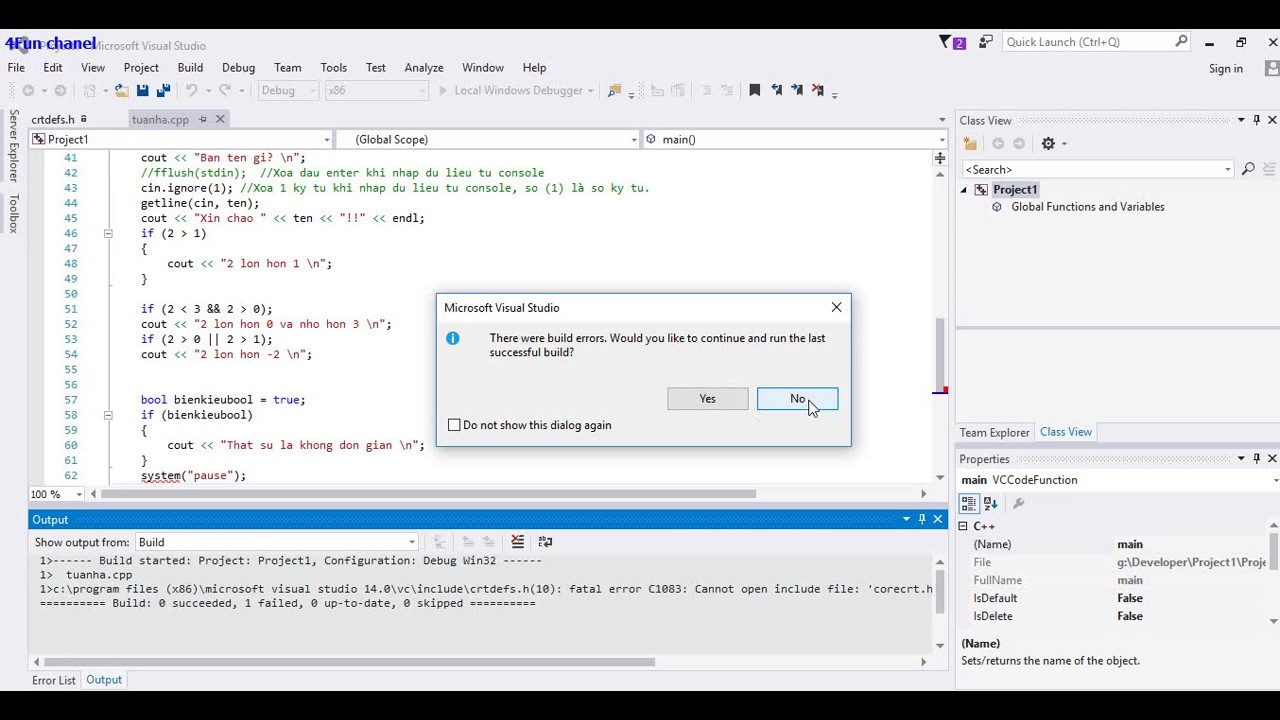Toggle Word Wrap in Output toolbar
The height and width of the screenshot is (720, 1280).
(x=545, y=542)
